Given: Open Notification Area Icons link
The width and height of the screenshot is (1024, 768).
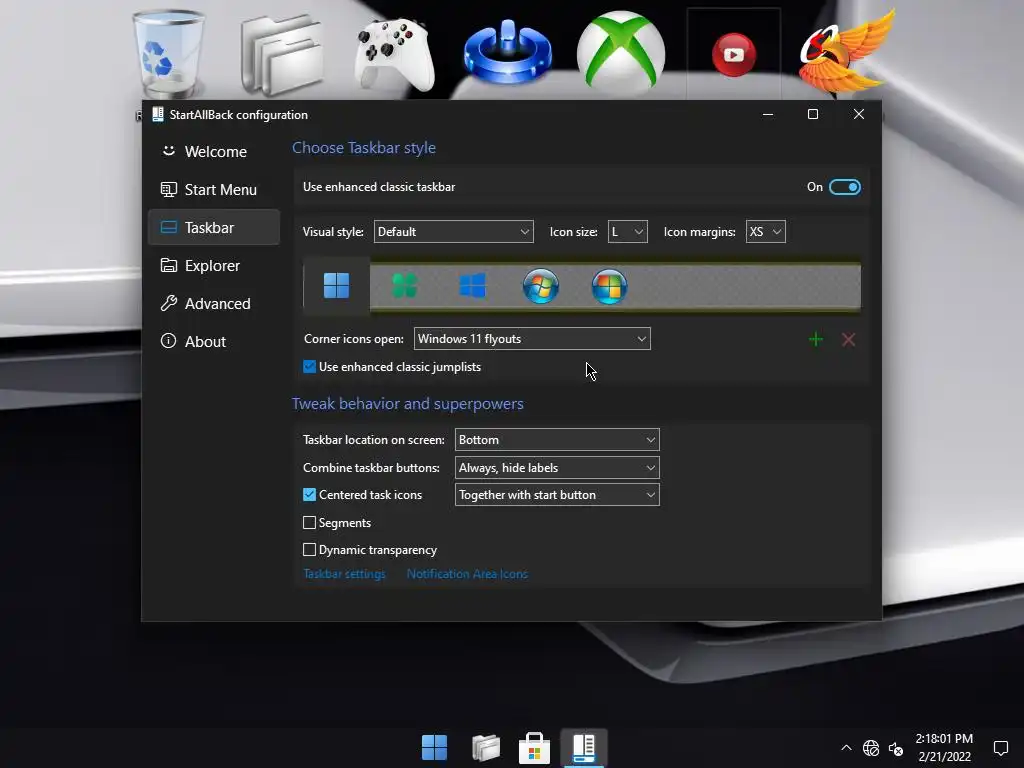Looking at the screenshot, I should tap(468, 574).
